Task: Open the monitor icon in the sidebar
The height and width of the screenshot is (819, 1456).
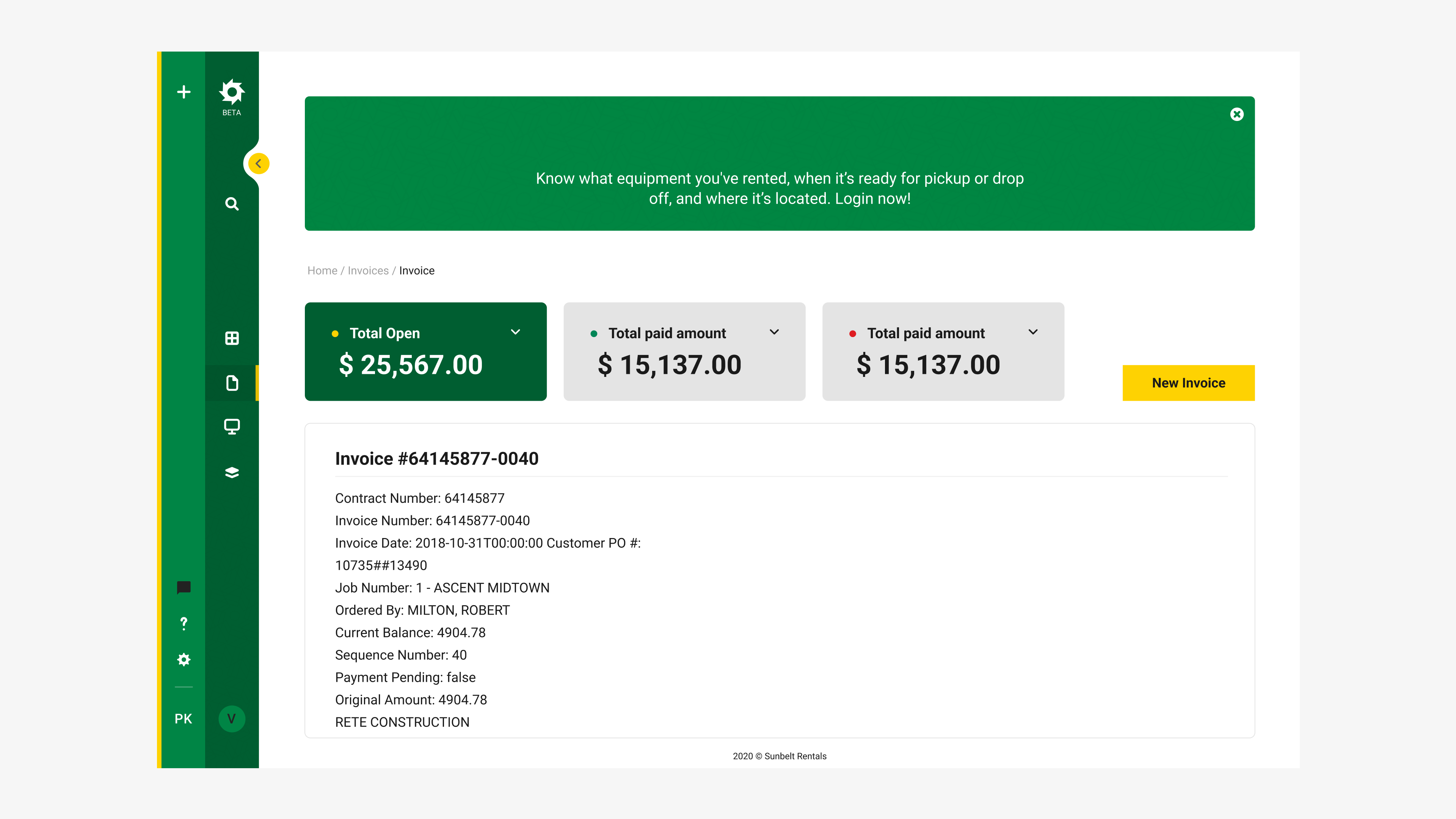Action: 232,426
